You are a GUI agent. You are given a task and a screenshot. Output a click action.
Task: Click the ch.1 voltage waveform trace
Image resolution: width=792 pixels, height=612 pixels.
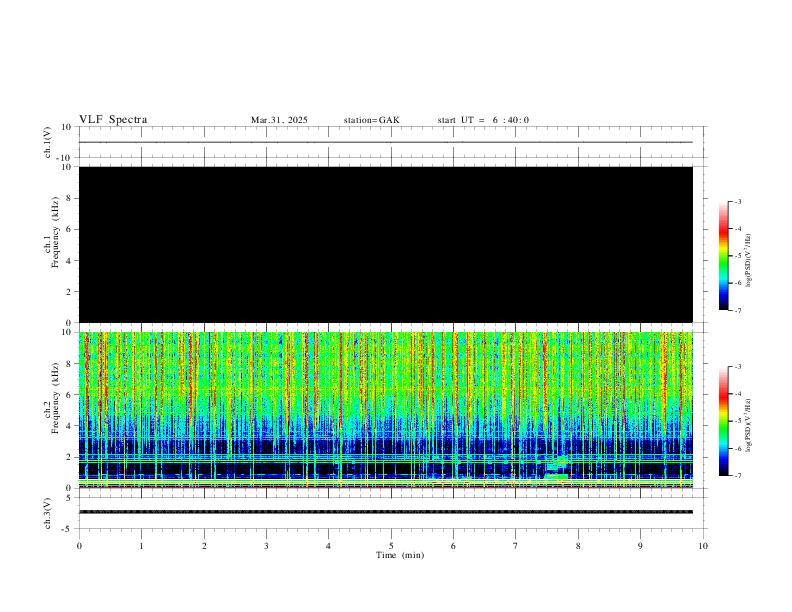point(386,142)
